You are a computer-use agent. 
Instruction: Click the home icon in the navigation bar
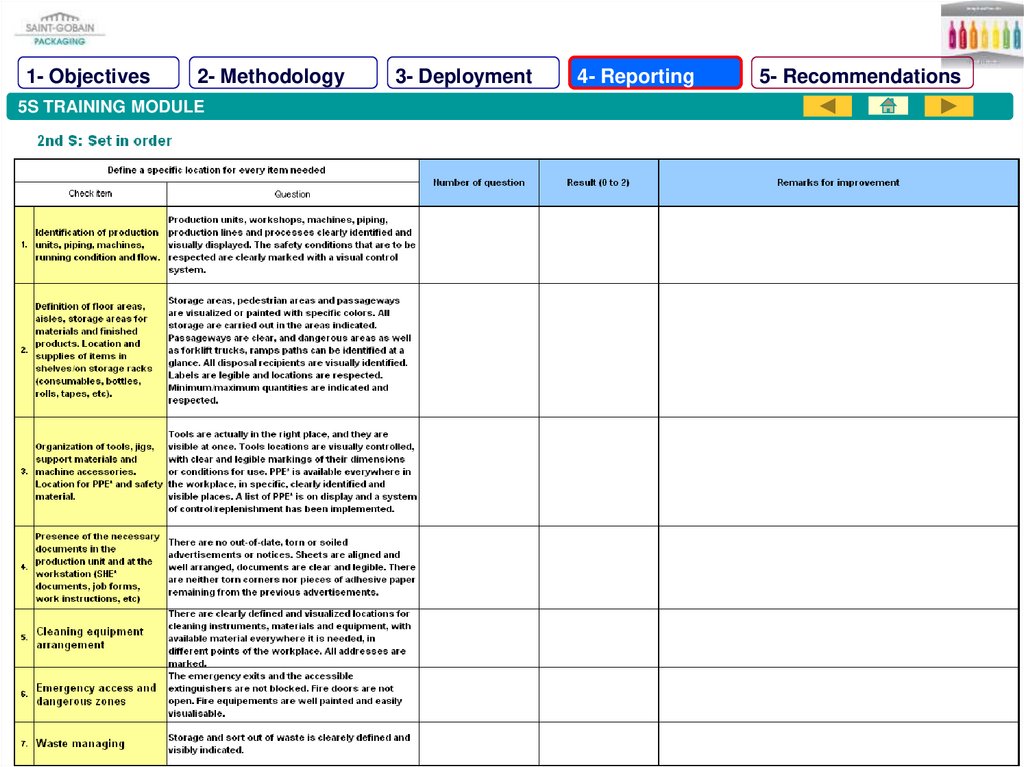pyautogui.click(x=888, y=106)
